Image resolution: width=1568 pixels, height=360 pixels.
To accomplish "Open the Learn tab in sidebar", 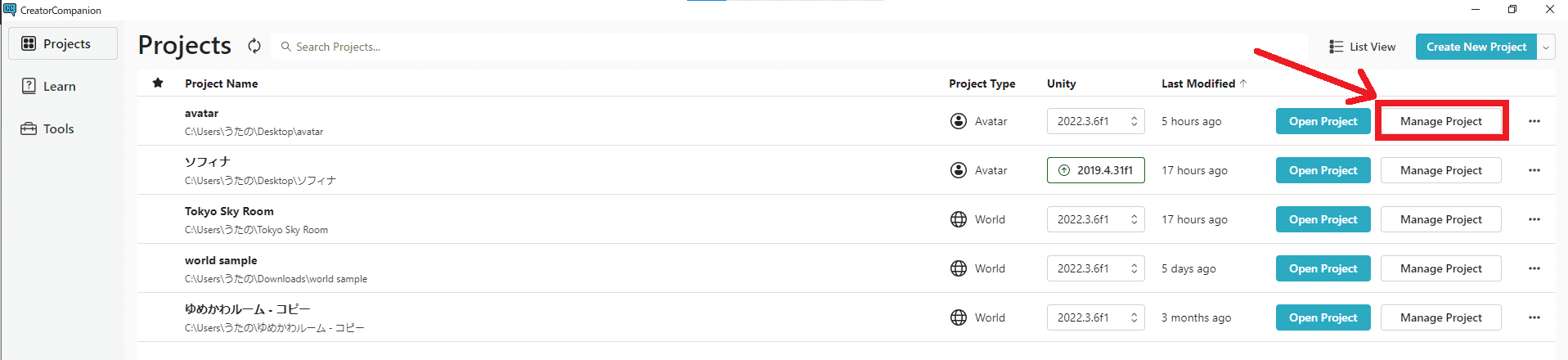I will pyautogui.click(x=59, y=86).
